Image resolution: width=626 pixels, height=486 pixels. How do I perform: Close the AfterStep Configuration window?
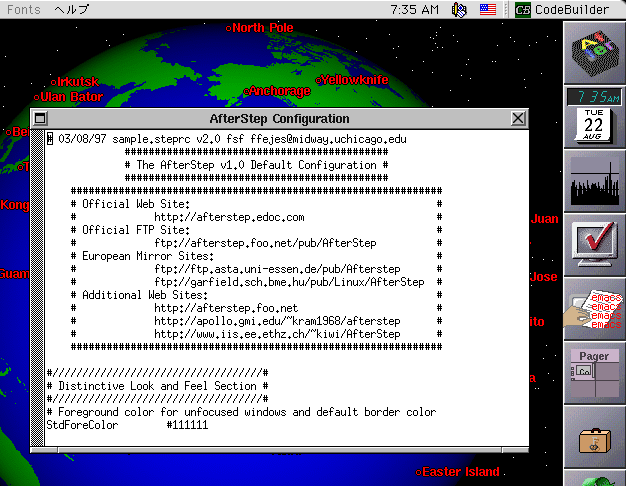[518, 119]
